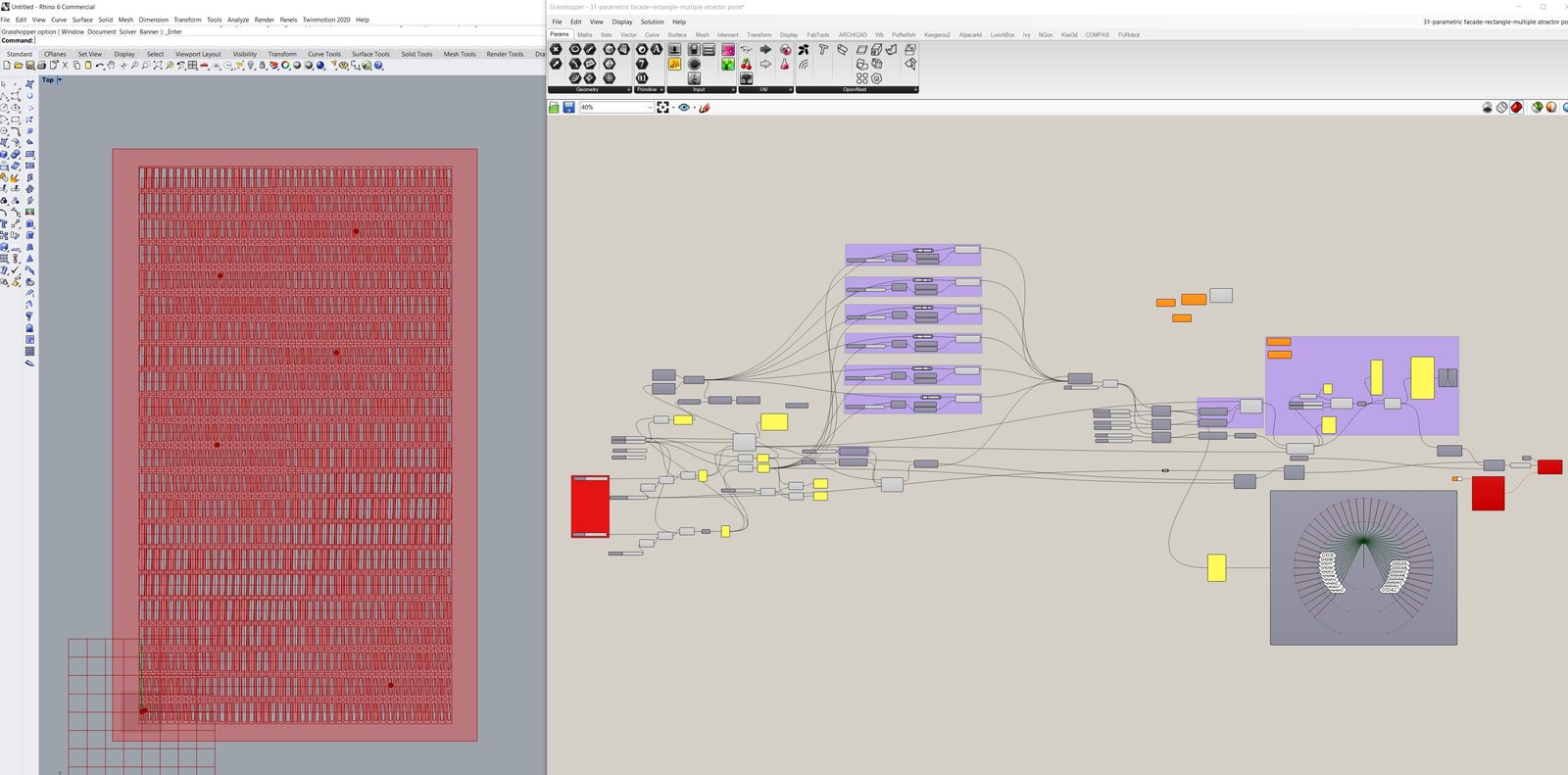Switch to Rhino Mesh Tools toolbar tab
The height and width of the screenshot is (775, 1568).
coord(460,54)
